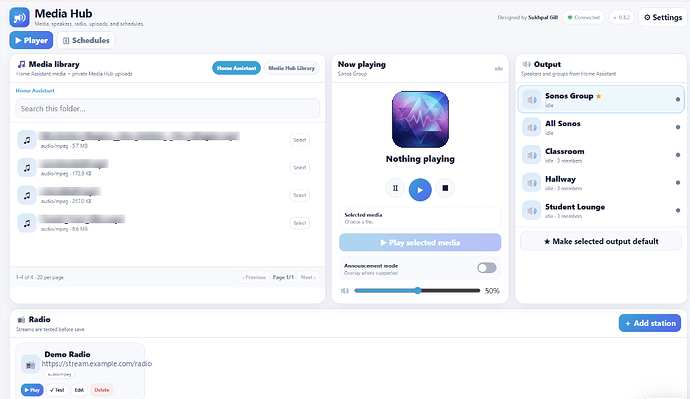Delete the Demo Radio station

click(102, 390)
